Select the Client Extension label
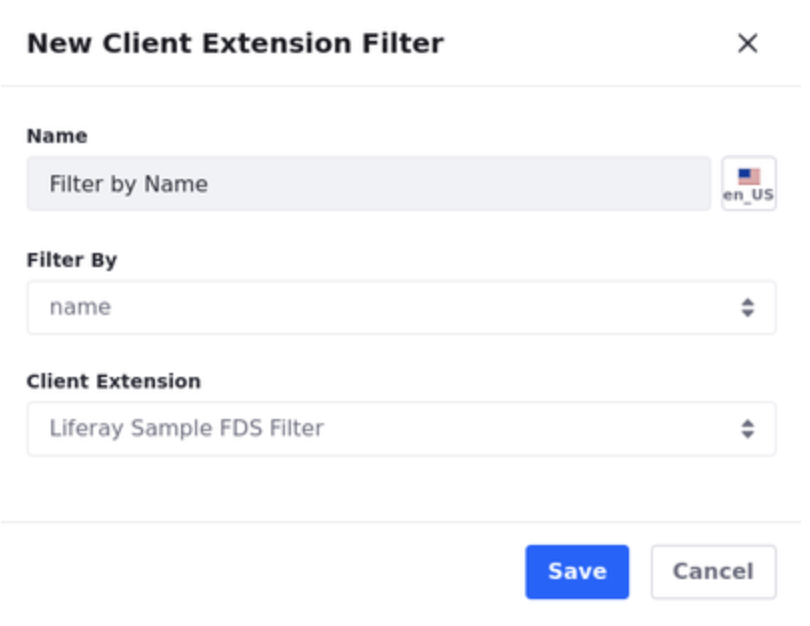The height and width of the screenshot is (626, 810). [x=114, y=382]
